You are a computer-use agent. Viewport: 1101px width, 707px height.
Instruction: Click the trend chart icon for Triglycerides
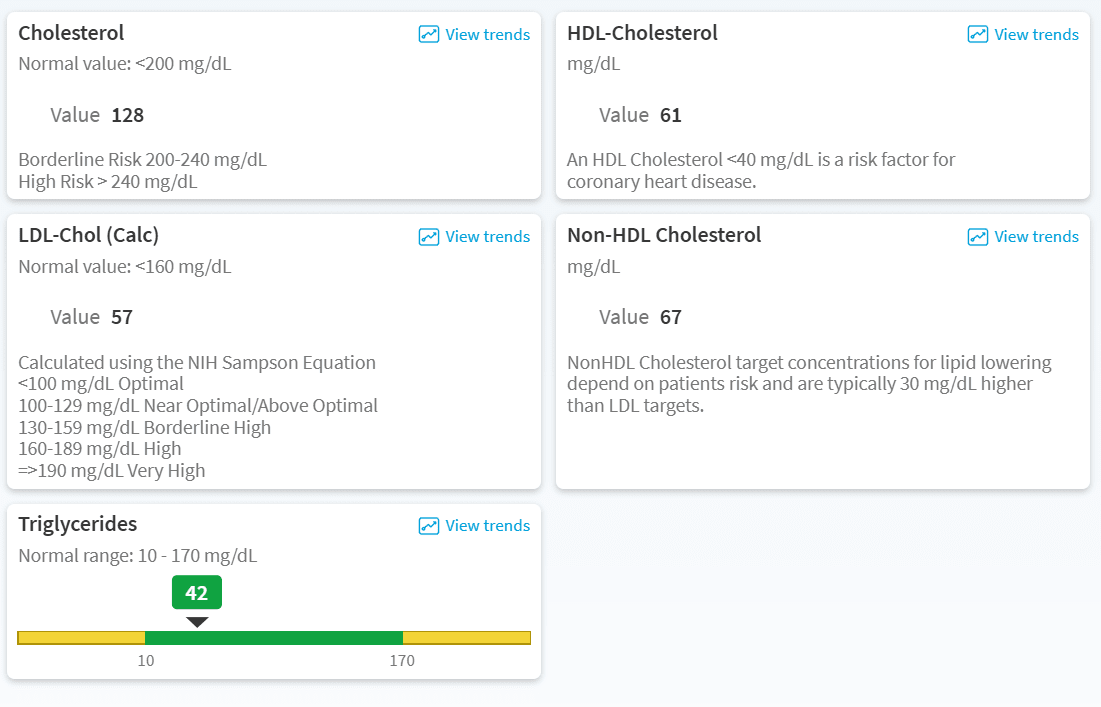click(x=429, y=526)
